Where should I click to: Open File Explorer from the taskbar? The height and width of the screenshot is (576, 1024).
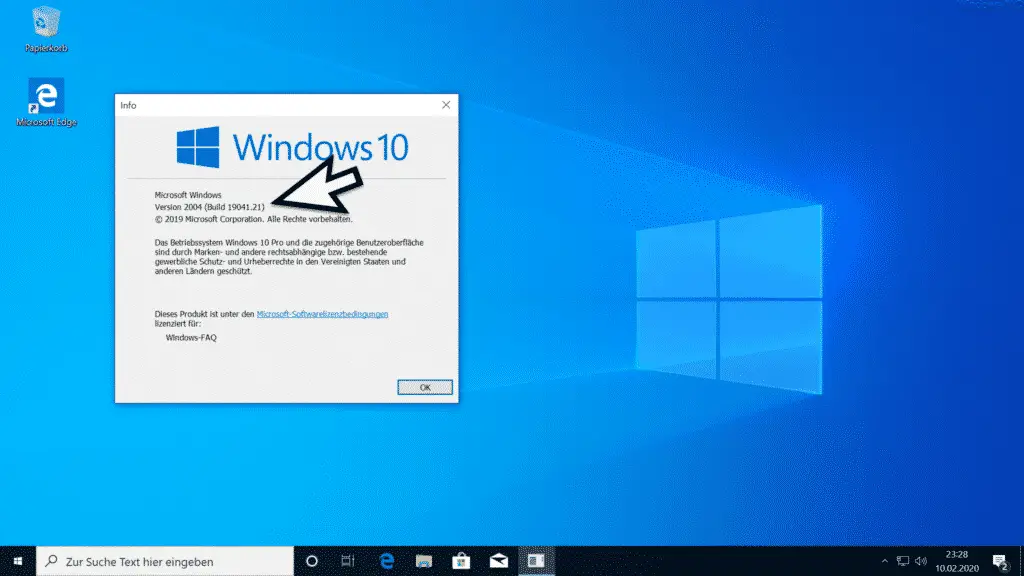424,561
